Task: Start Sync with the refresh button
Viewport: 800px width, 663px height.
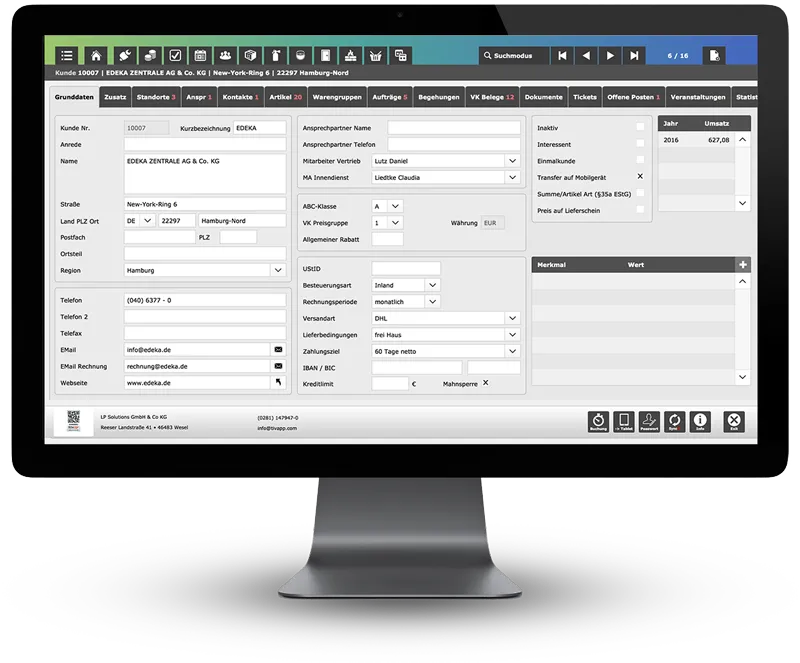Action: click(674, 422)
